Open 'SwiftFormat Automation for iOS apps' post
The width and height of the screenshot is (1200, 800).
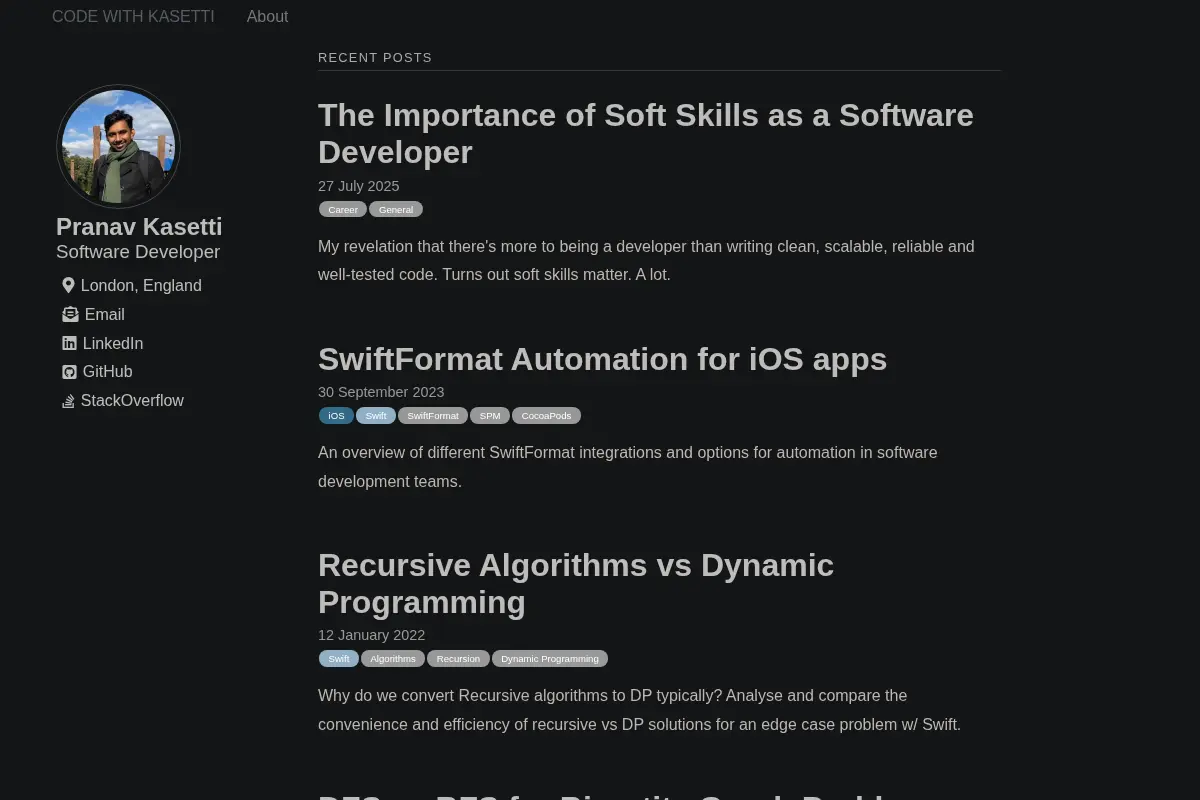point(602,359)
